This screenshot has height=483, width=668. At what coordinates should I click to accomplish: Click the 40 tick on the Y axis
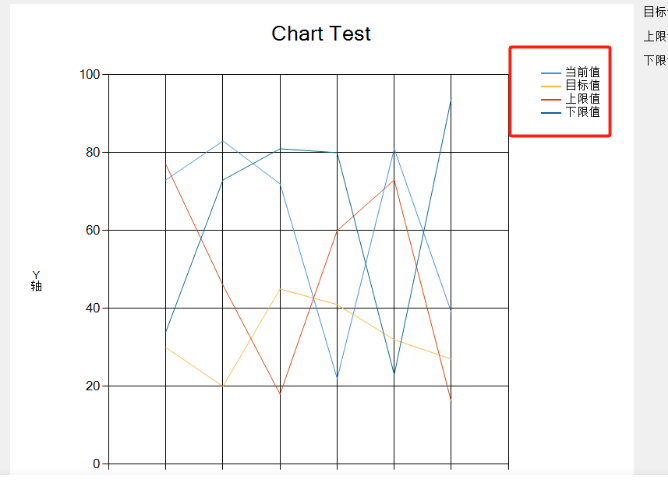click(93, 308)
